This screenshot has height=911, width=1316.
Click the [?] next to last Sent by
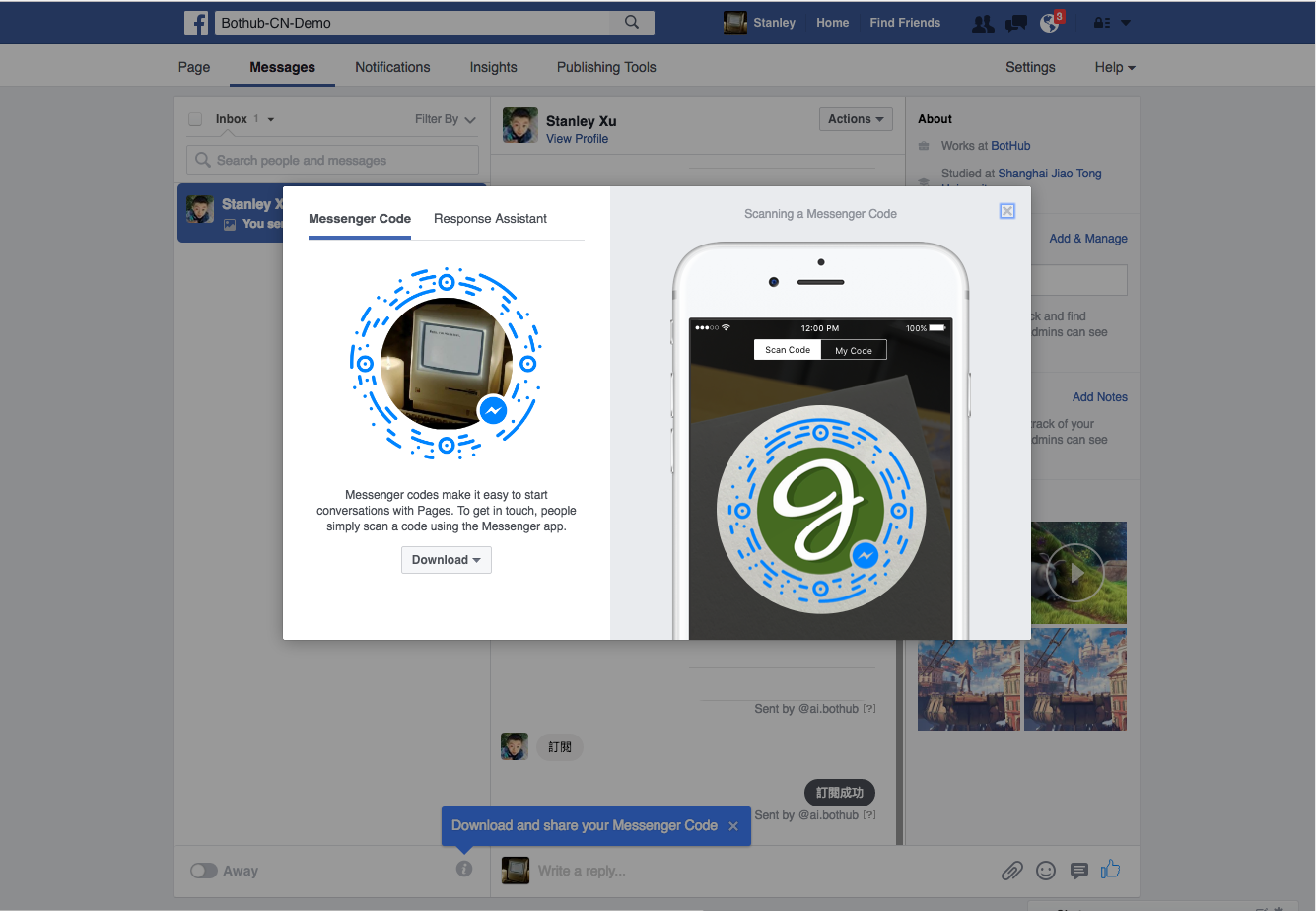pos(869,815)
